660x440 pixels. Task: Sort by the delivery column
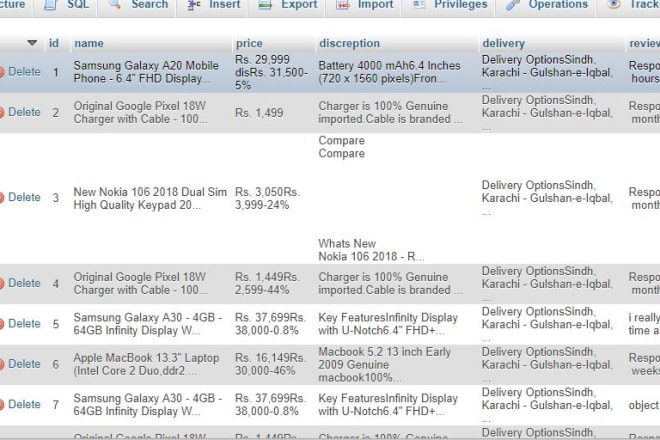[x=503, y=43]
